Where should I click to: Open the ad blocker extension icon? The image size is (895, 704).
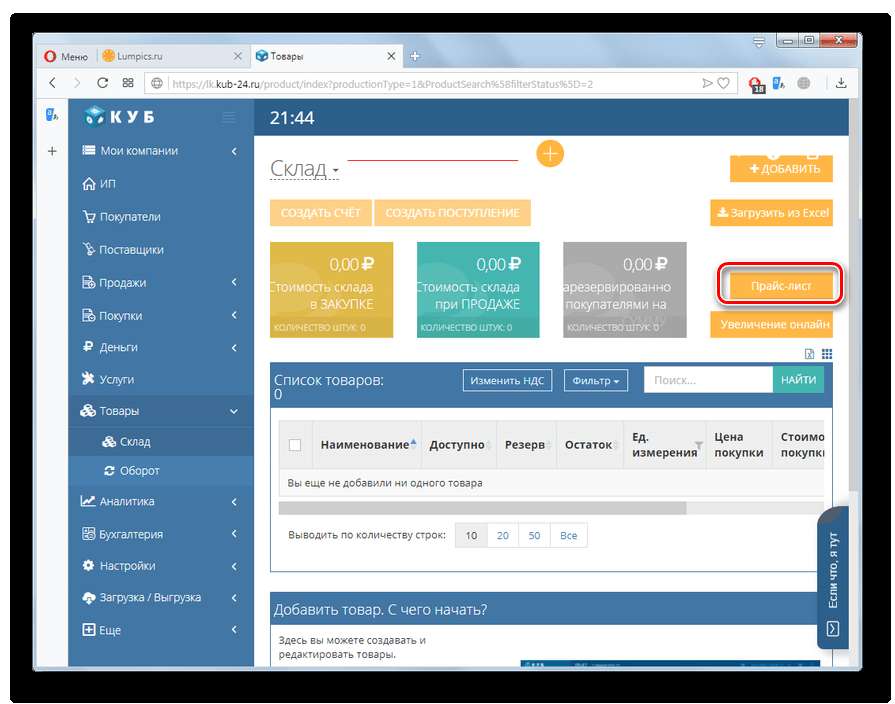756,85
